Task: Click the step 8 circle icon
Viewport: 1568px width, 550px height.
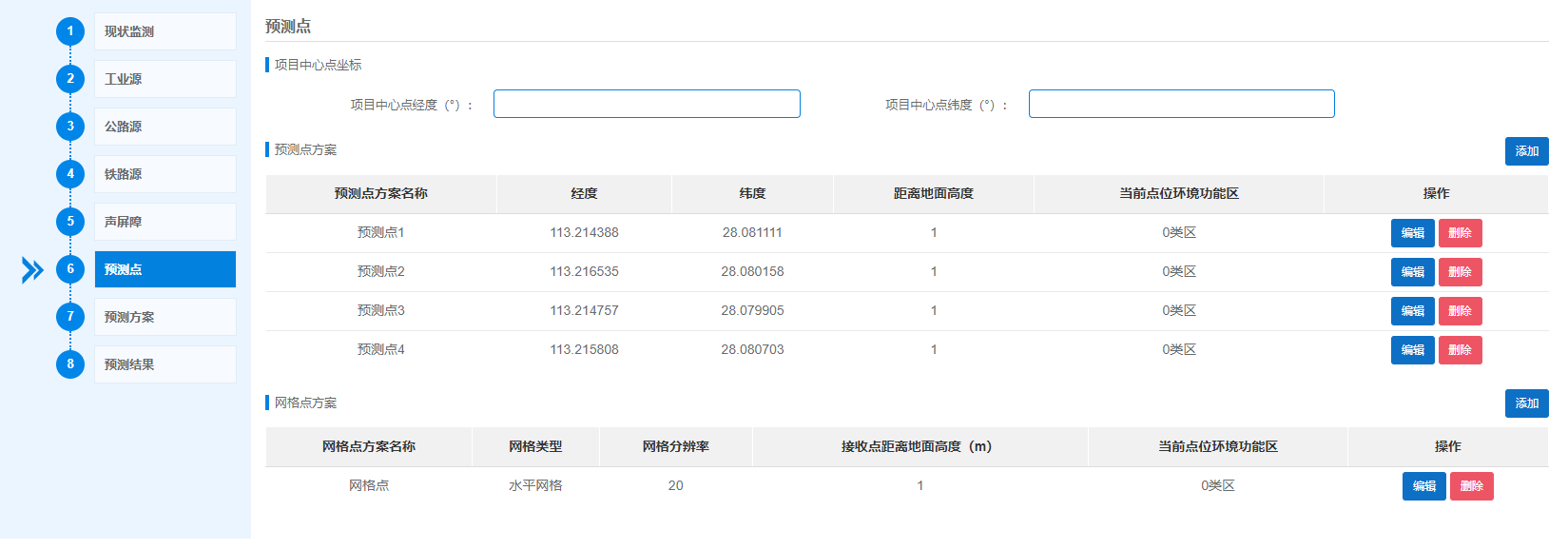Action: pos(70,364)
